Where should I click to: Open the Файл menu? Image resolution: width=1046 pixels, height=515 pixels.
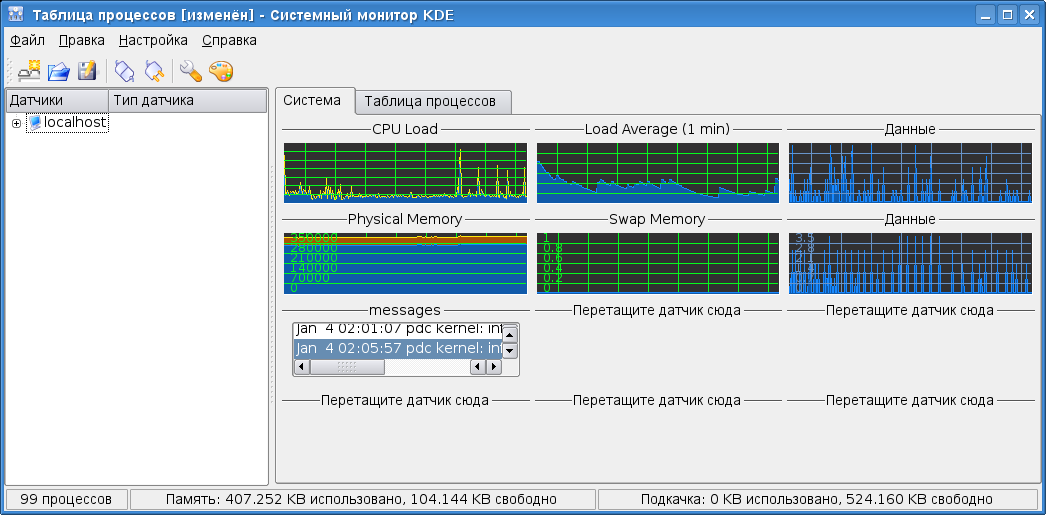point(27,40)
